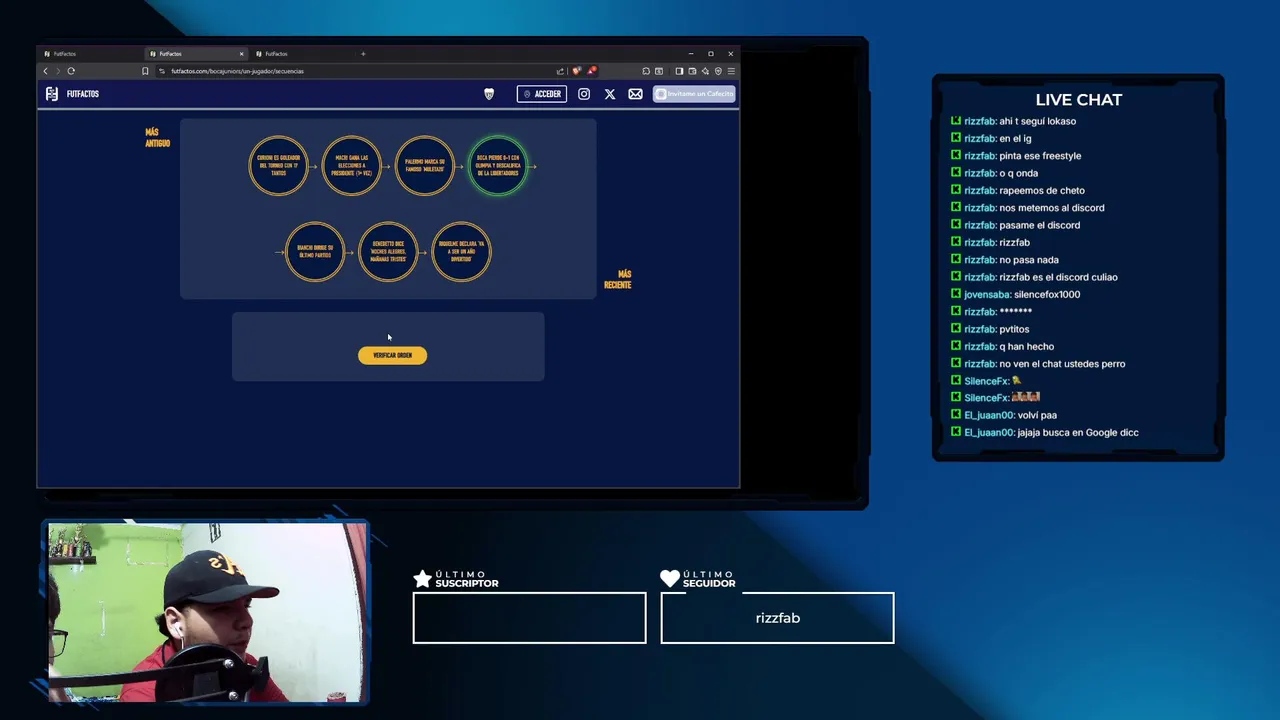Click the 'MÁS RECIENTE' label
This screenshot has height=720, width=1280.
pos(618,280)
